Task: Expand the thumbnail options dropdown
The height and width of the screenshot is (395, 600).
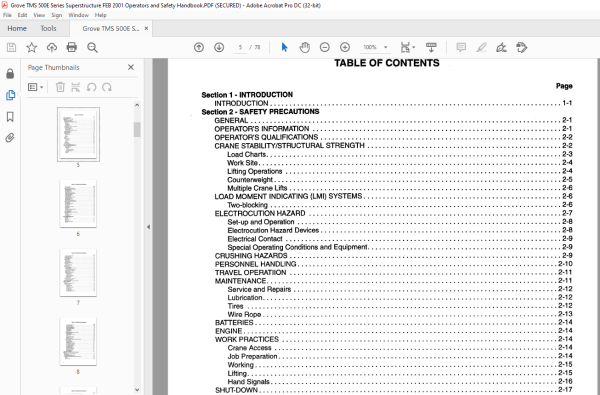Action: tap(36, 87)
